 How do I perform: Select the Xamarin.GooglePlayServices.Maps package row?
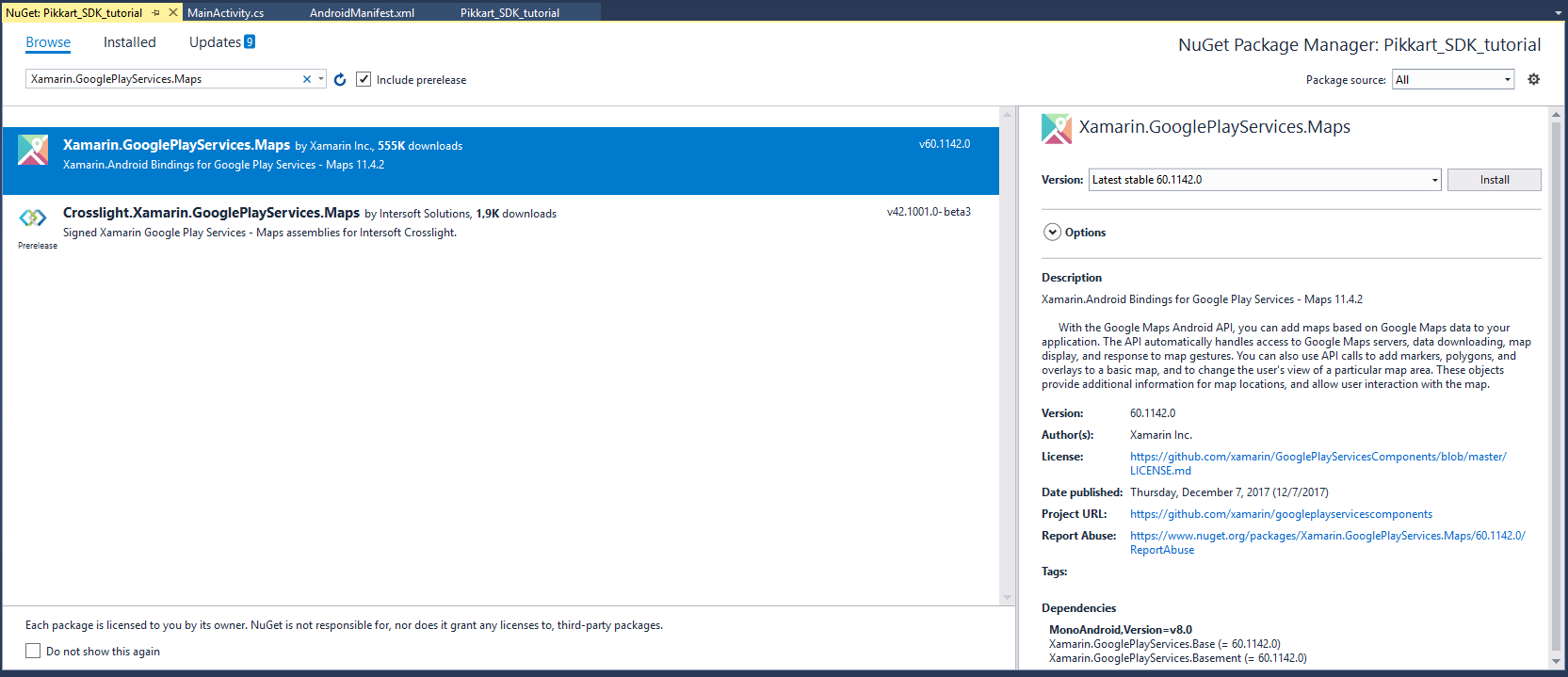[501, 161]
